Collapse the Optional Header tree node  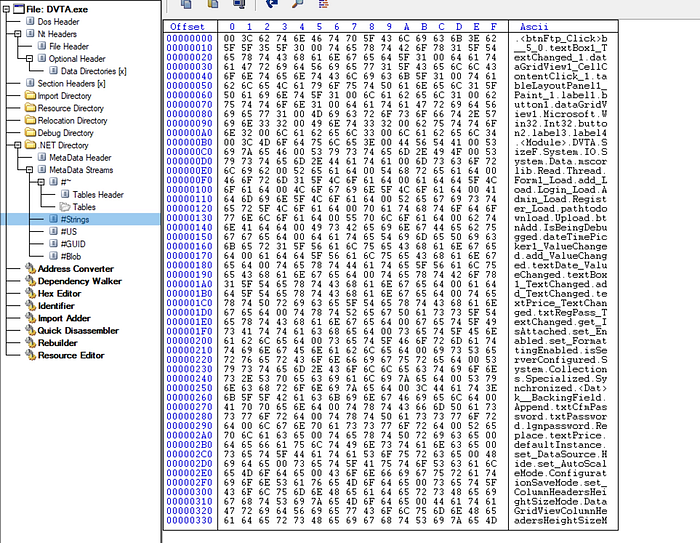[x=29, y=58]
